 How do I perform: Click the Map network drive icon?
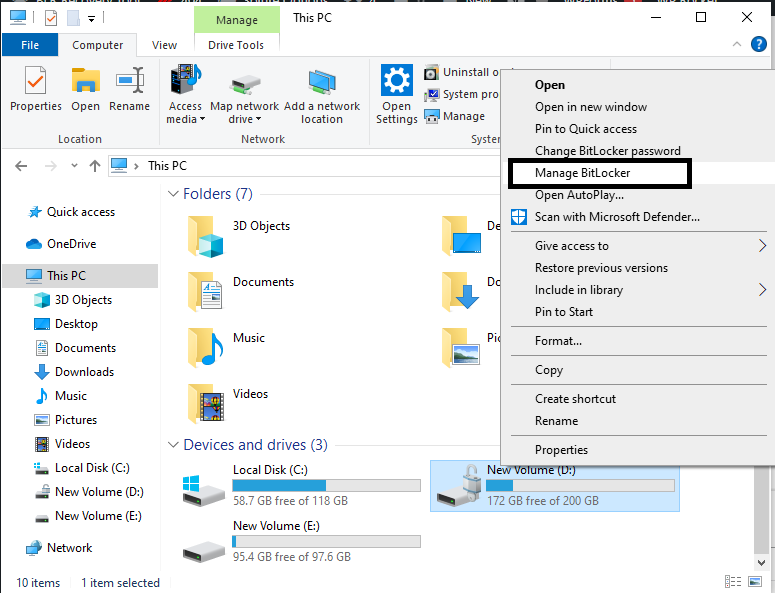pyautogui.click(x=245, y=84)
